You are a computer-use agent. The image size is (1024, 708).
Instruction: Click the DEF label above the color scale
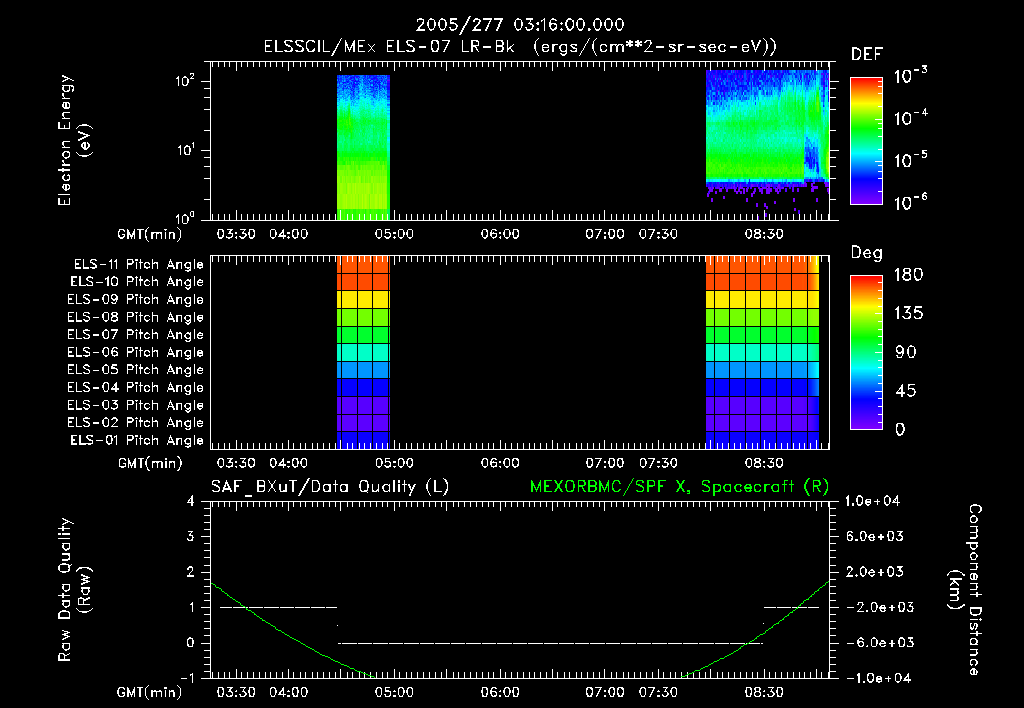tap(867, 54)
